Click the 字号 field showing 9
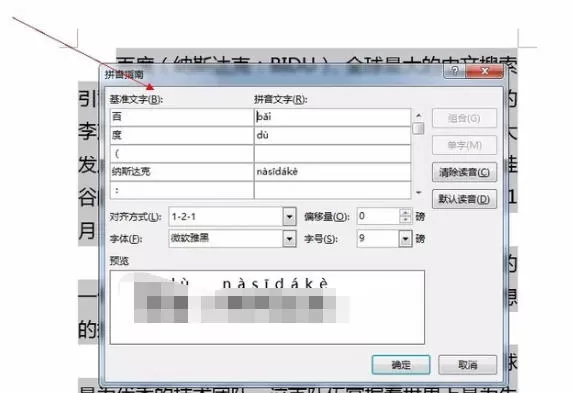 click(x=378, y=239)
